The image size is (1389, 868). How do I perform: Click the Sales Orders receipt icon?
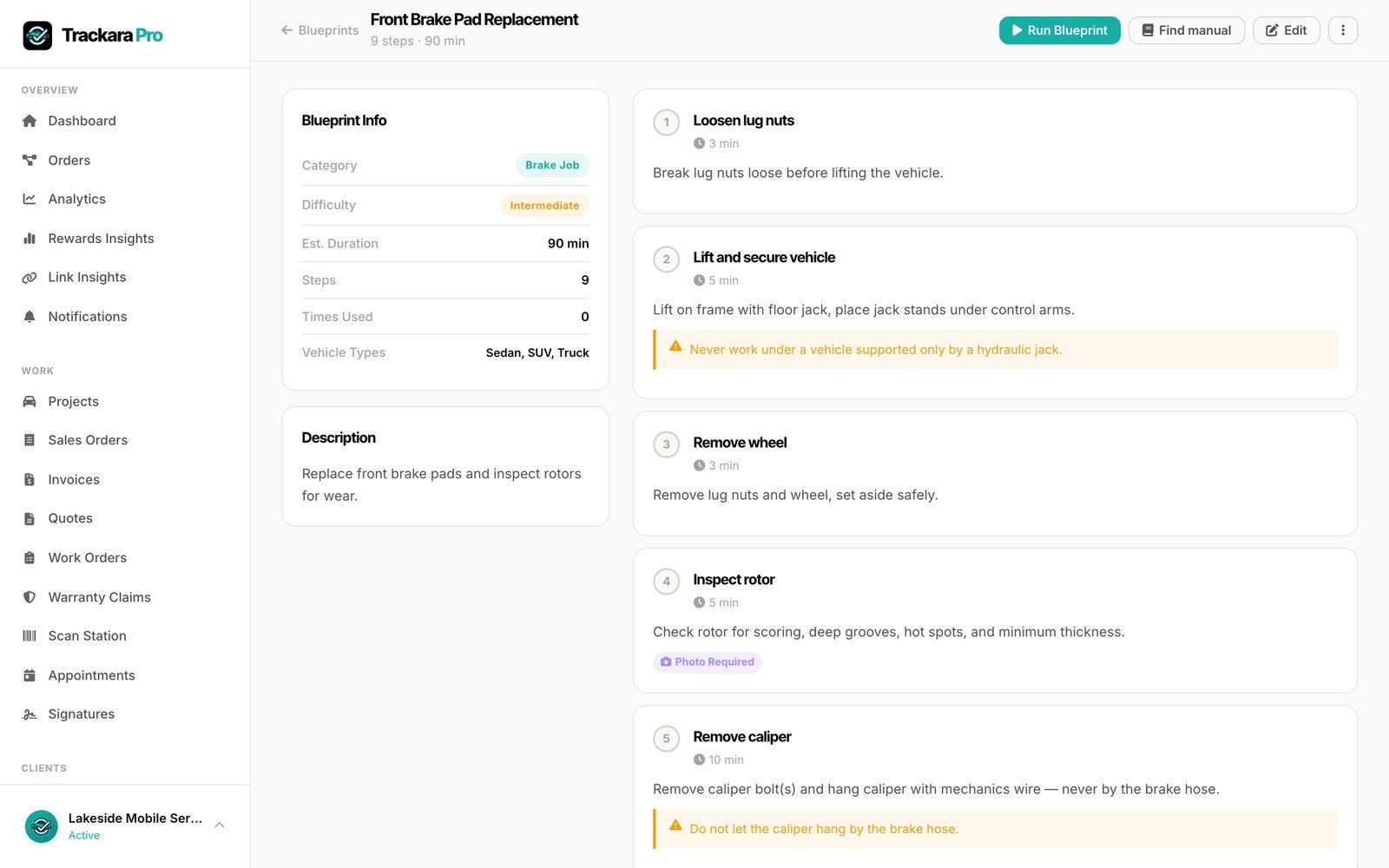pos(30,440)
